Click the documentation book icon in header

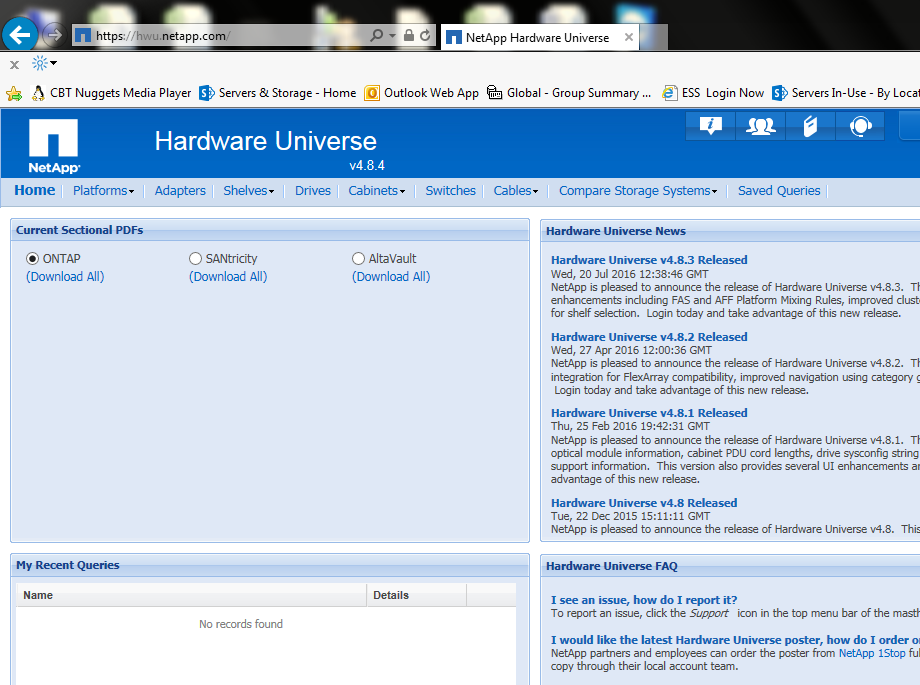(810, 126)
